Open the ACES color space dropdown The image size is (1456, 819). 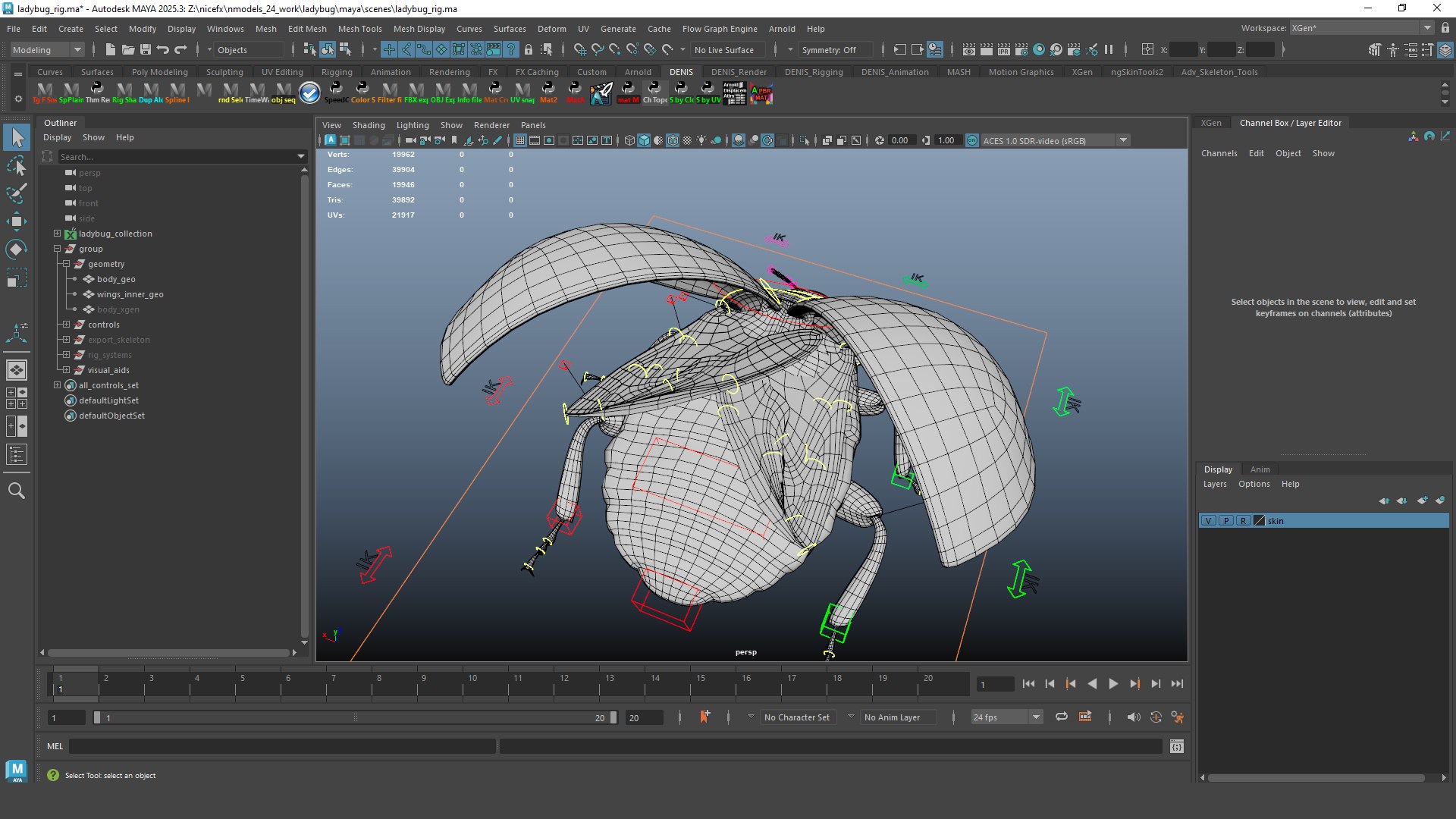point(1056,140)
